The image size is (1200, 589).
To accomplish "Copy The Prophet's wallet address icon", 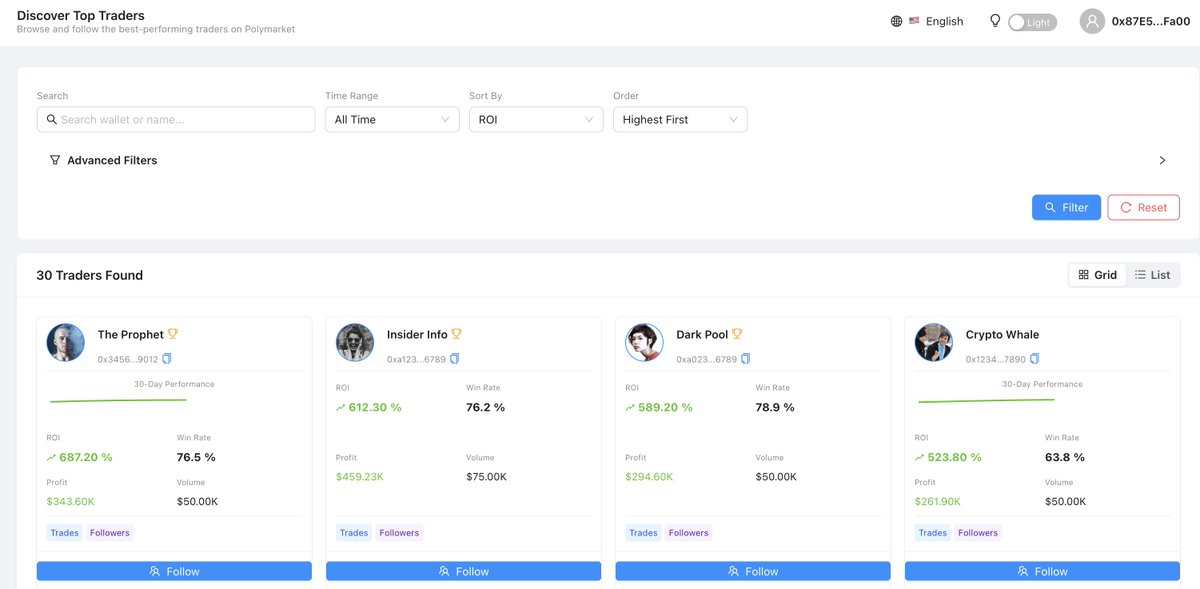I will pos(167,359).
